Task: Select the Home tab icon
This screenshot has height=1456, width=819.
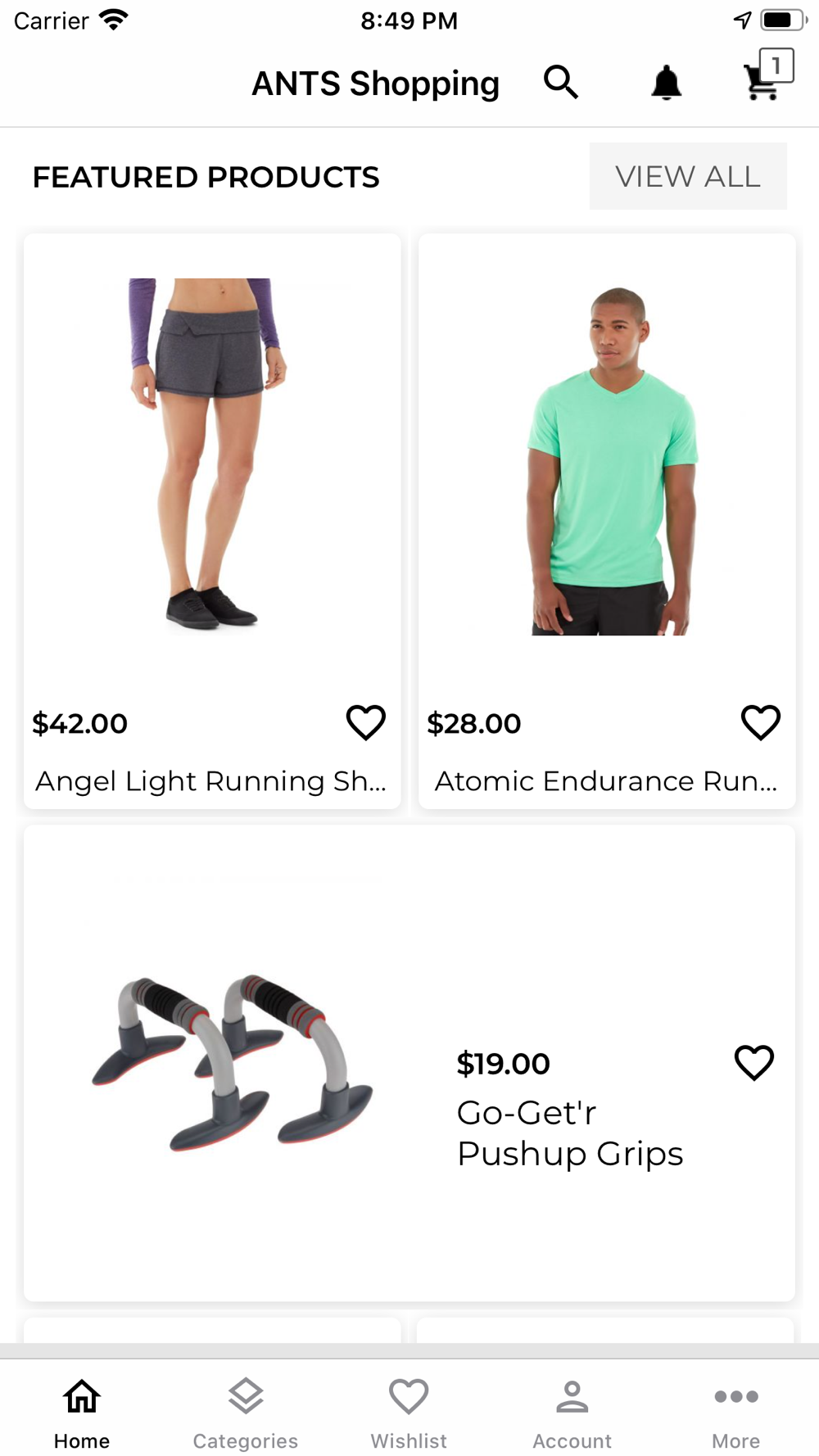Action: (82, 1396)
